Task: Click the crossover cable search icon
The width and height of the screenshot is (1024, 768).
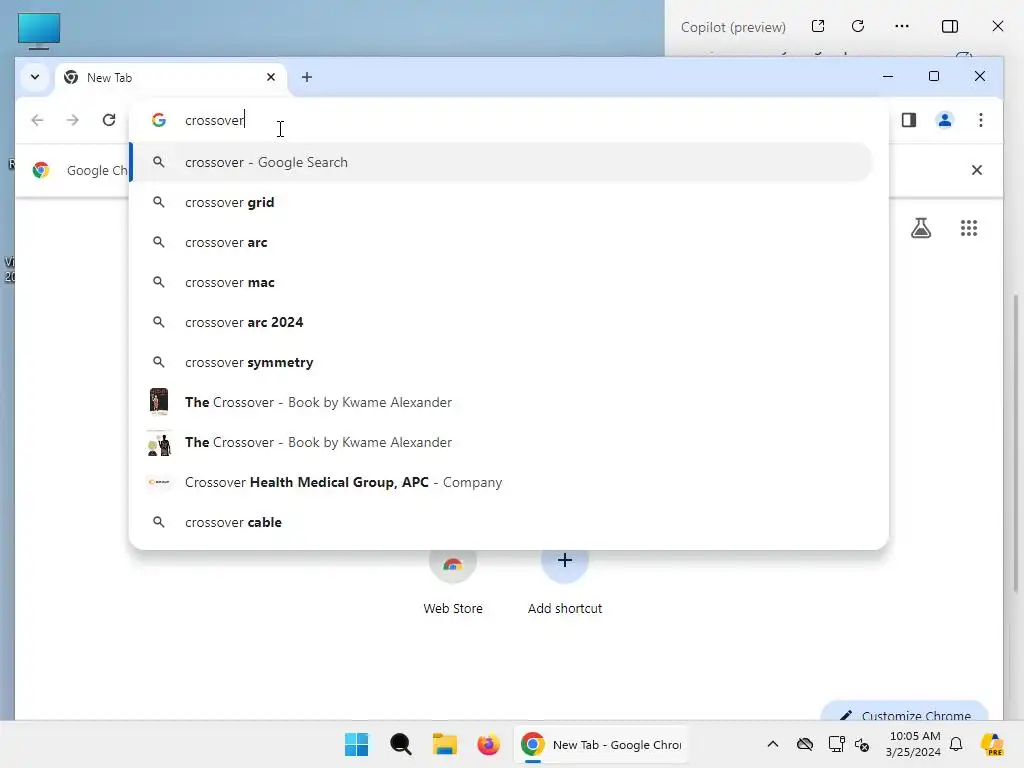Action: [x=159, y=522]
